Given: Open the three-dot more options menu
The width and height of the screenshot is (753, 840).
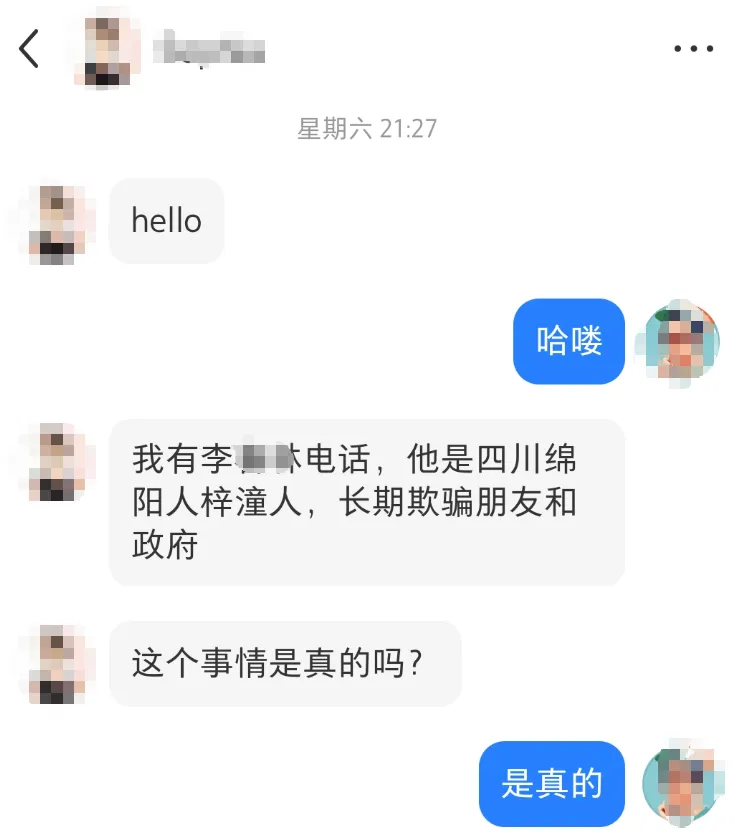Looking at the screenshot, I should coord(694,49).
